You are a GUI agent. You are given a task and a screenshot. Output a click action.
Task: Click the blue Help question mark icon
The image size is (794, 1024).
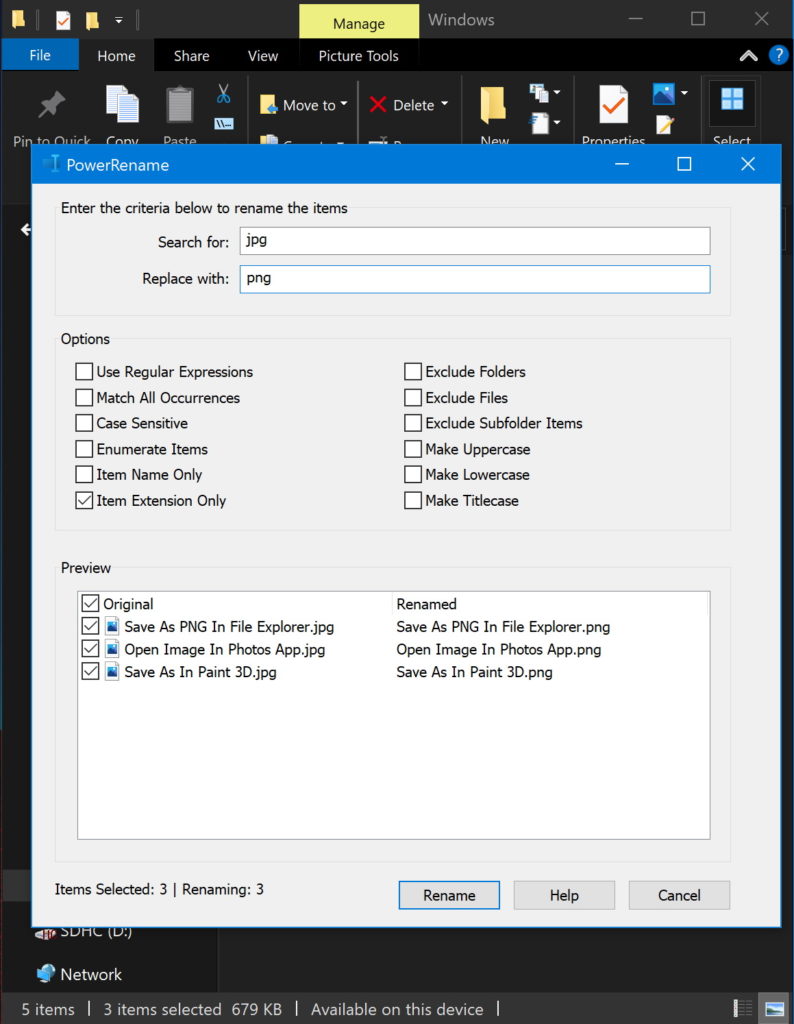(778, 55)
